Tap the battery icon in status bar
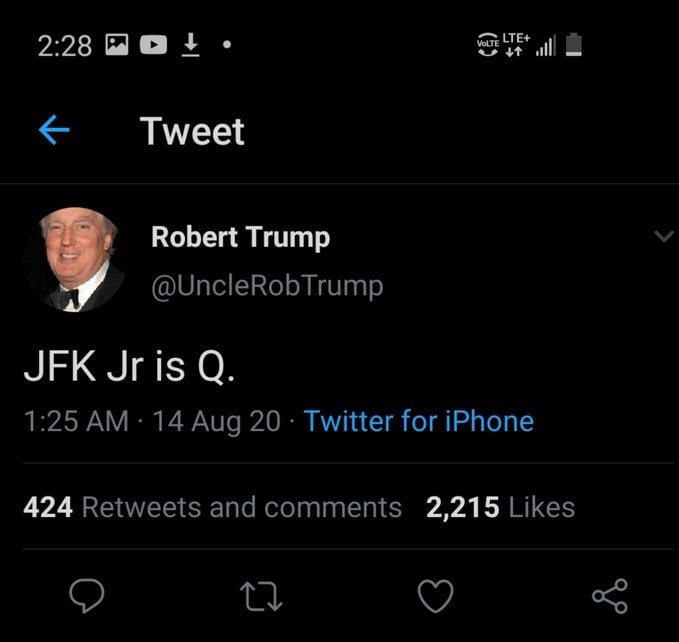Screen dimensions: 679x642 pos(575,46)
